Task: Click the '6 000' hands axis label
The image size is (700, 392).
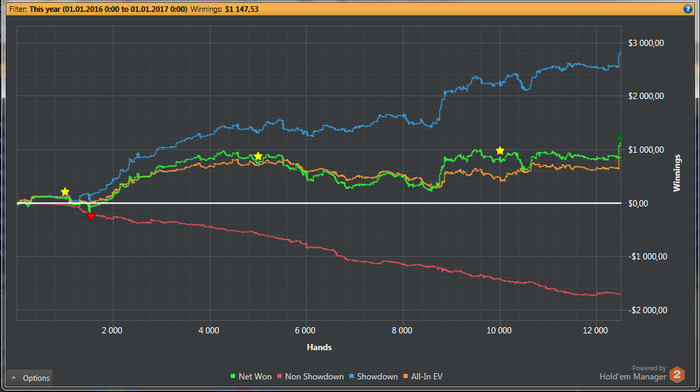Action: pos(305,330)
